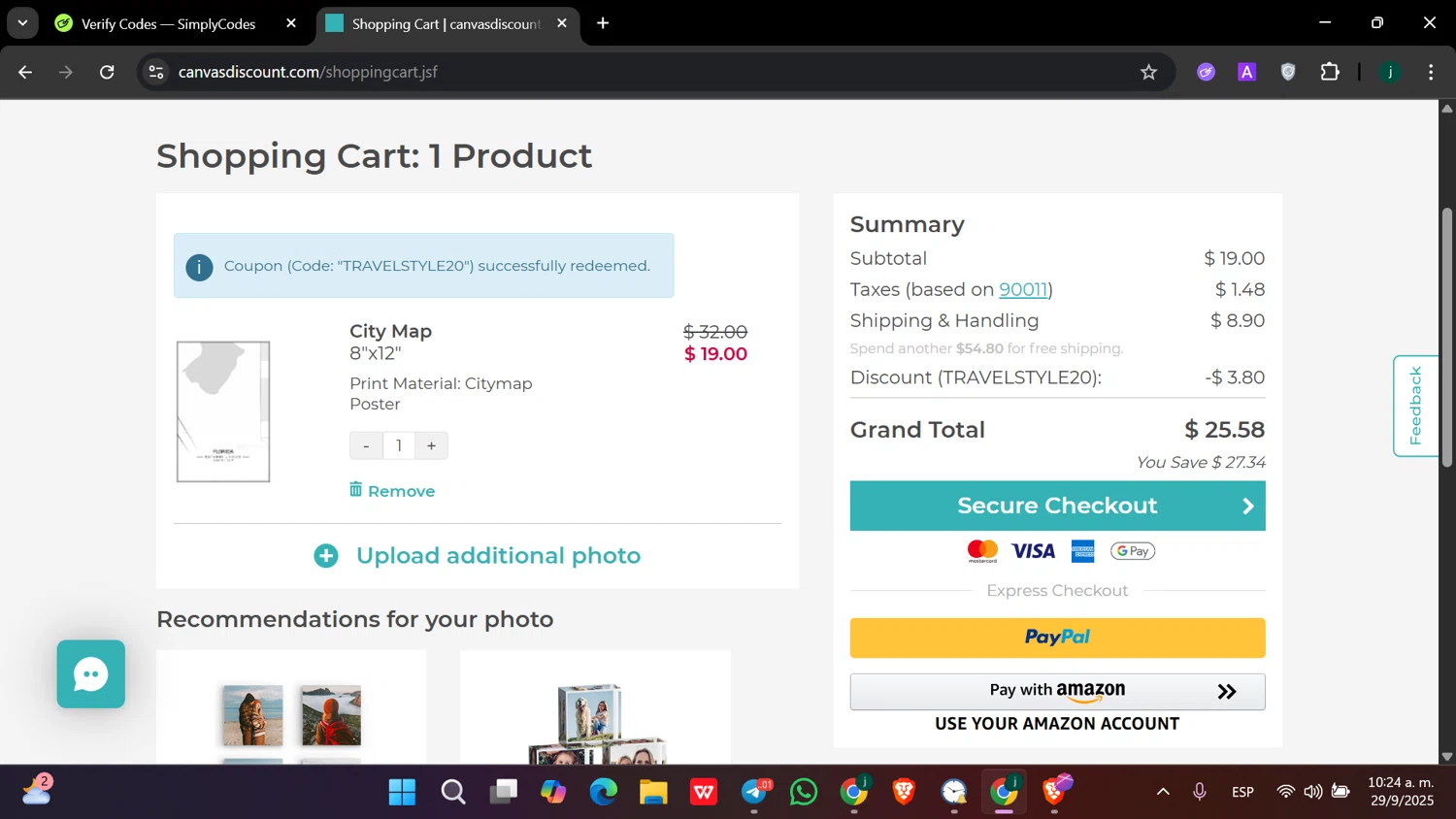Open the purple A extension
Image resolution: width=1456 pixels, height=819 pixels.
[1247, 72]
